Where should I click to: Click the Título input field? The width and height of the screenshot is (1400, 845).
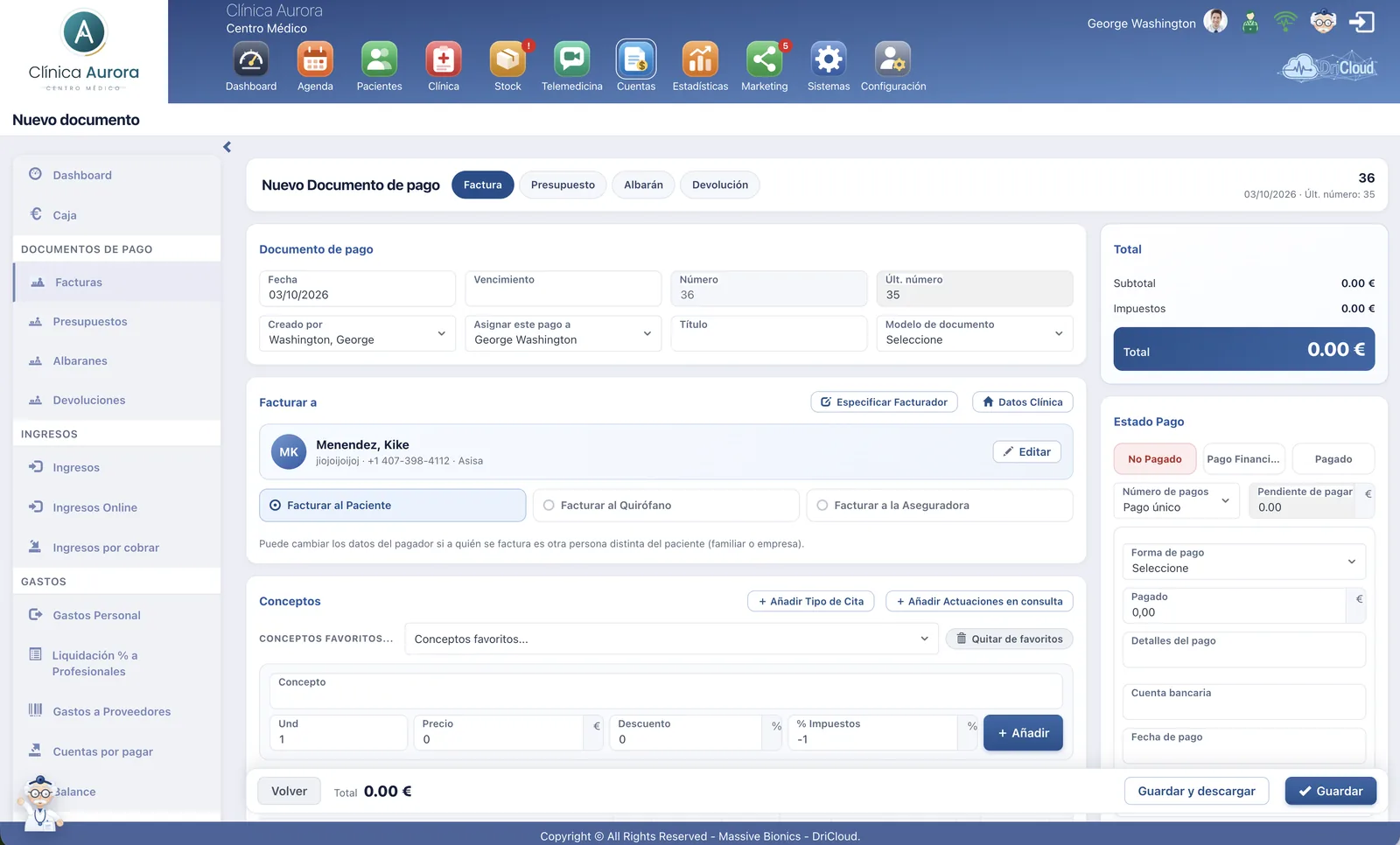pyautogui.click(x=768, y=333)
